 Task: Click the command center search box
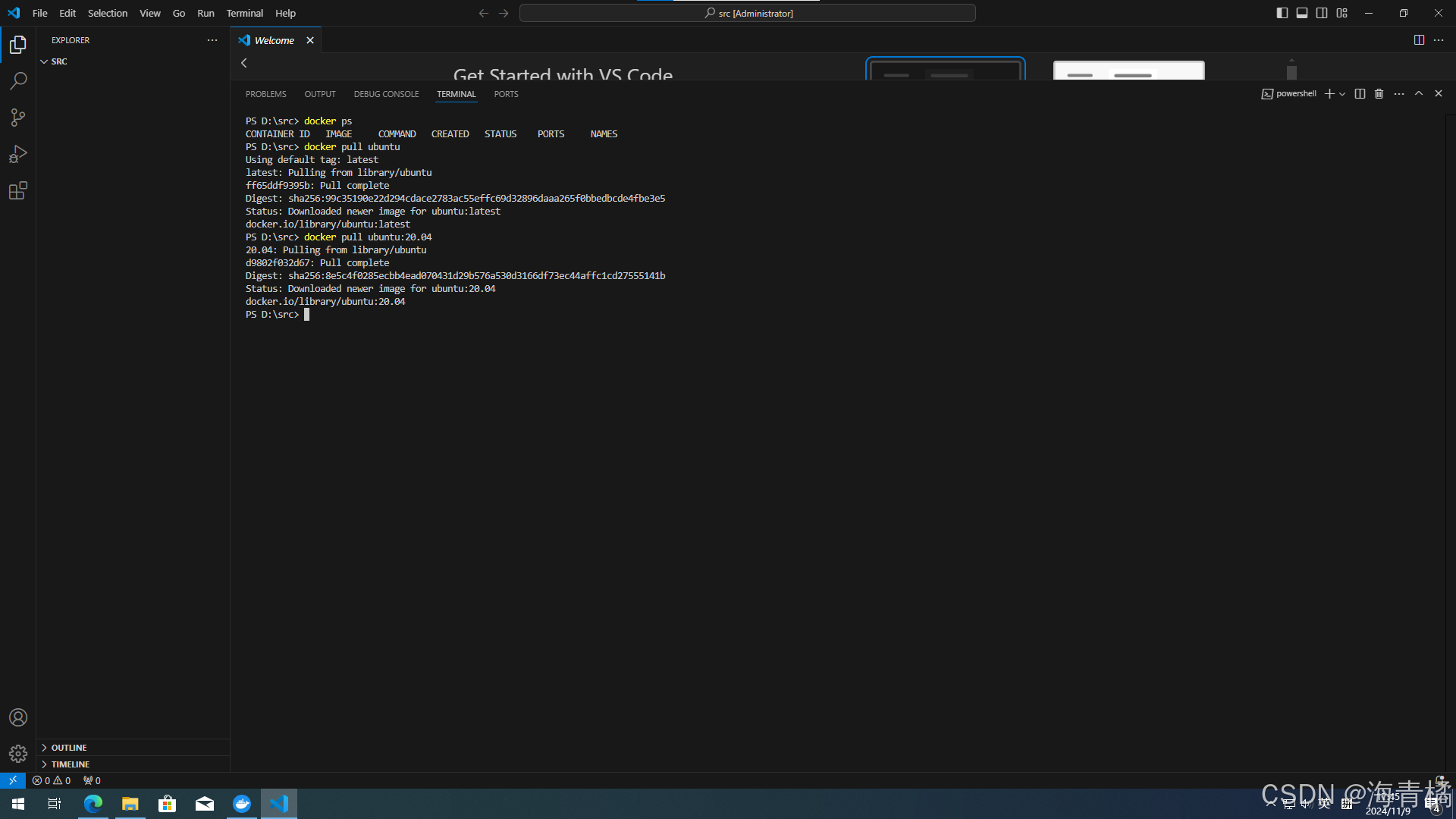coord(748,13)
